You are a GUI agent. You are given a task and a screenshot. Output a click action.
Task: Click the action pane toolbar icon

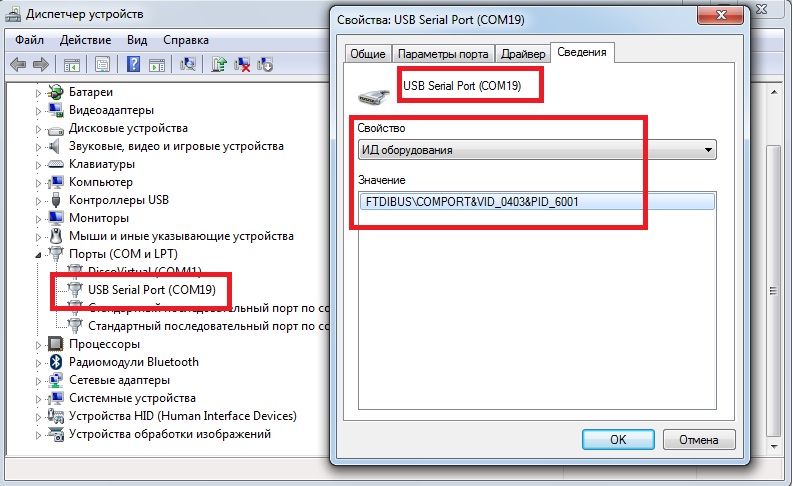pos(157,65)
